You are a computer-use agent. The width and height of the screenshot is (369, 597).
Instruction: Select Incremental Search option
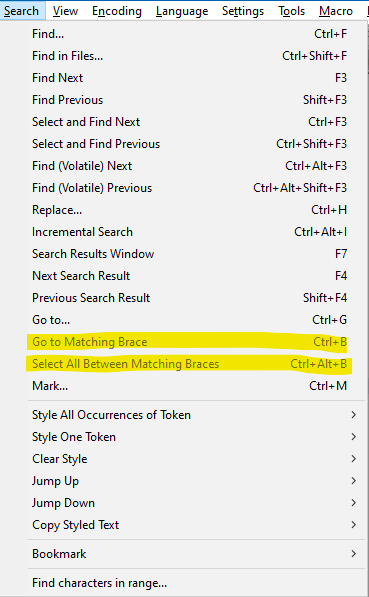point(196,232)
